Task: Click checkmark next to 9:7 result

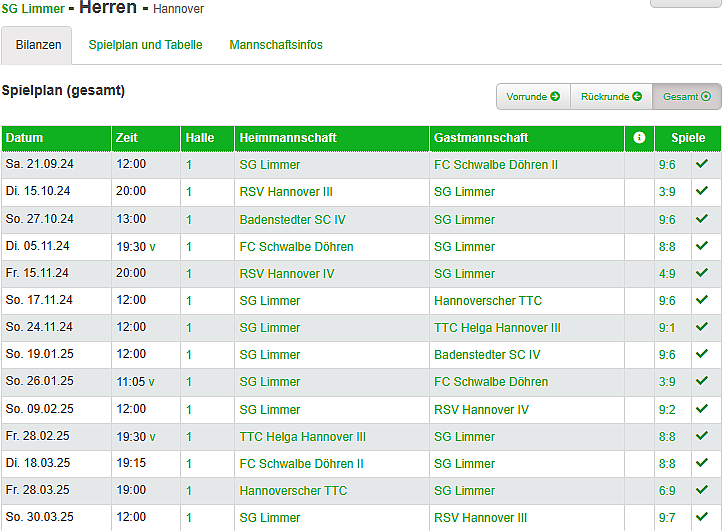Action: 702,518
